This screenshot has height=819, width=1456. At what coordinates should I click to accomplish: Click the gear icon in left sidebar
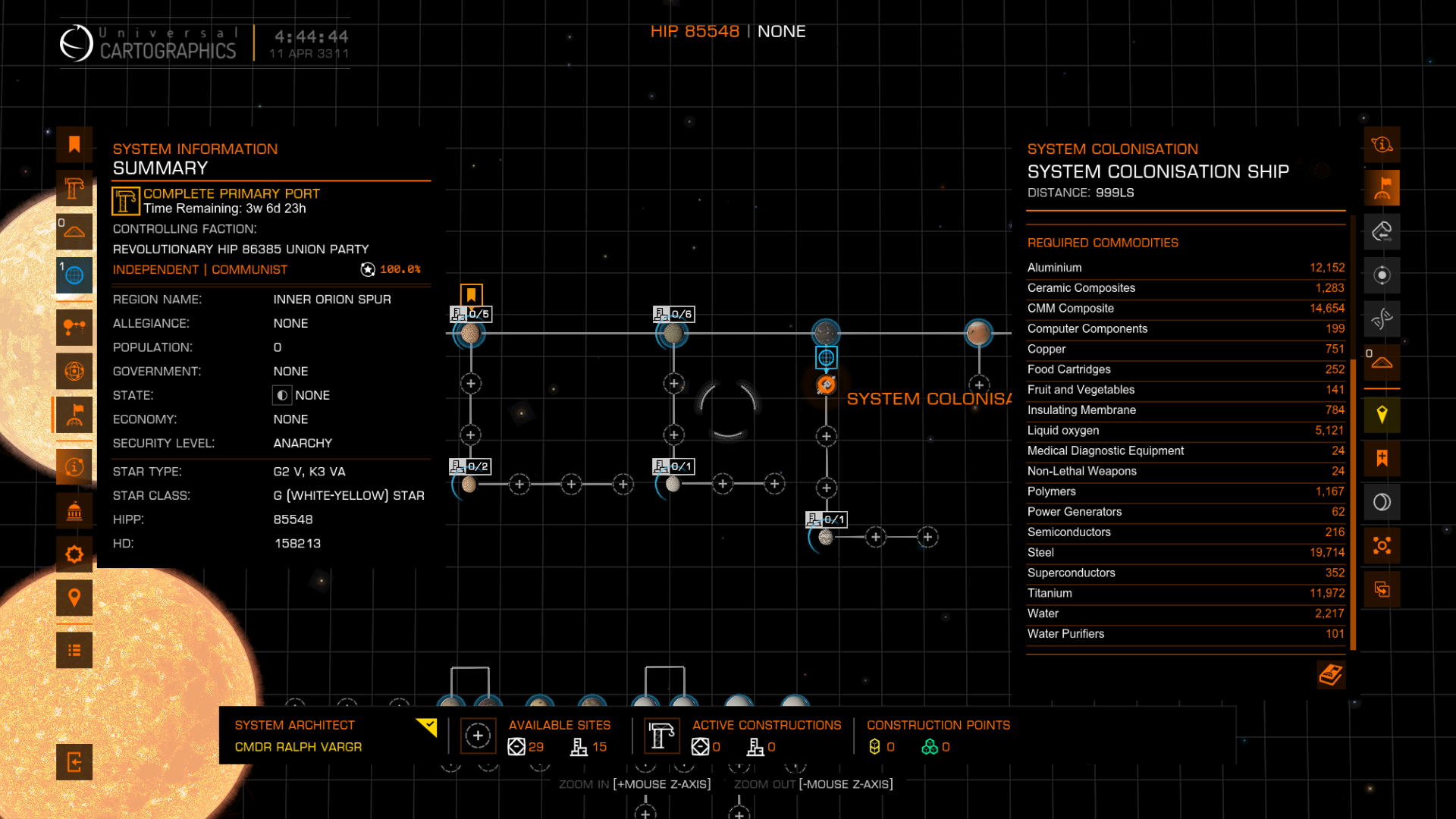pos(74,554)
